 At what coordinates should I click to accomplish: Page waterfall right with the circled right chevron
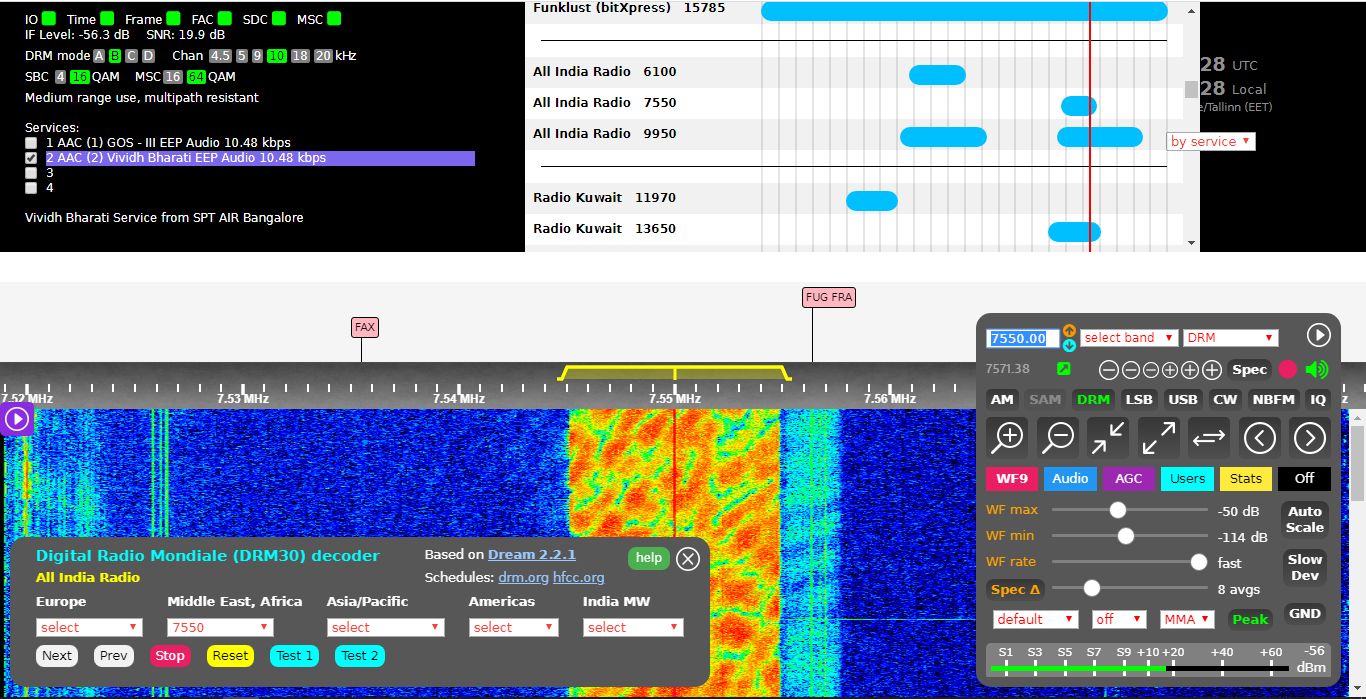click(1309, 437)
